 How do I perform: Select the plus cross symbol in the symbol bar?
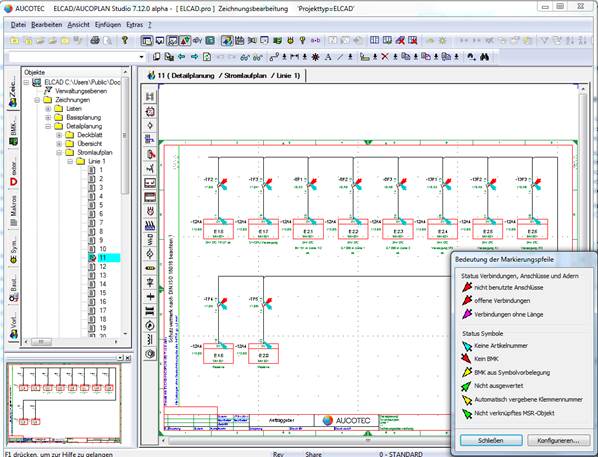(x=150, y=296)
